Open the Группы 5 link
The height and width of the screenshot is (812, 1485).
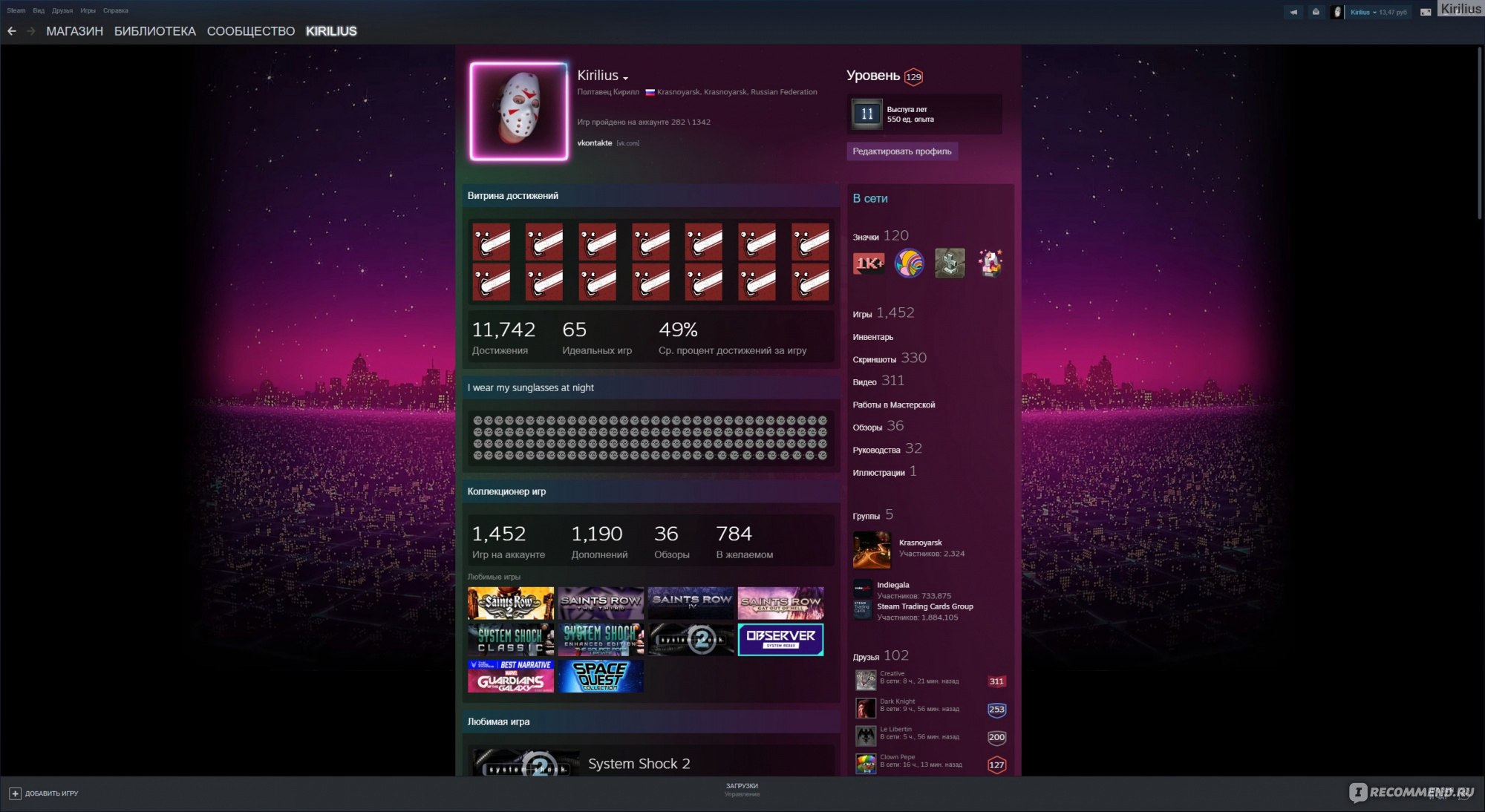click(873, 514)
